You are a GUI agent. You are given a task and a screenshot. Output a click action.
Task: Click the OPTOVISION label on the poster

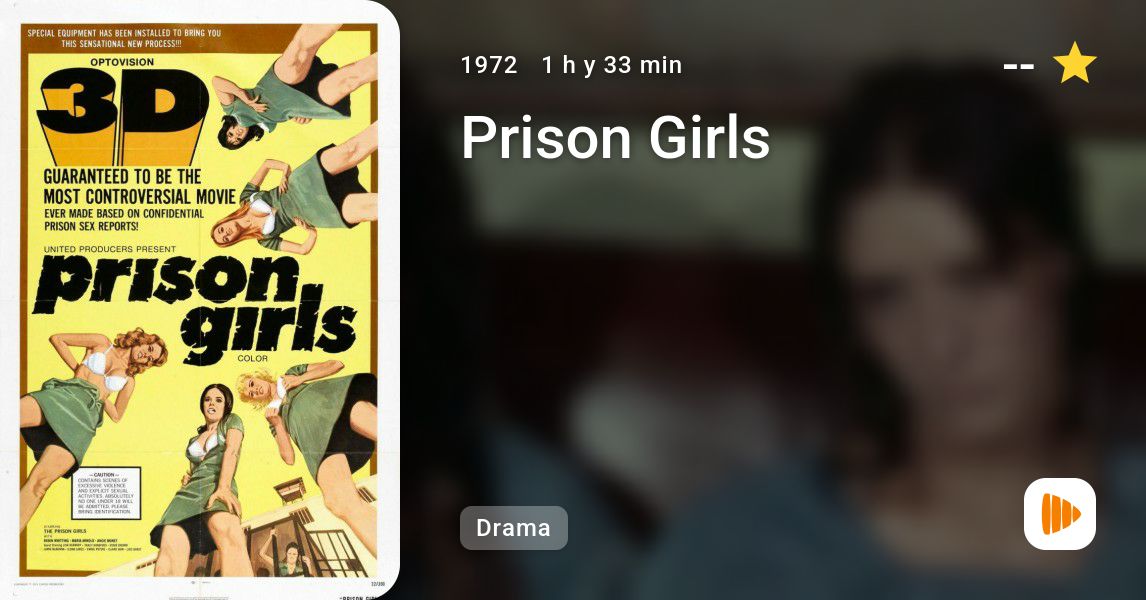[x=122, y=62]
